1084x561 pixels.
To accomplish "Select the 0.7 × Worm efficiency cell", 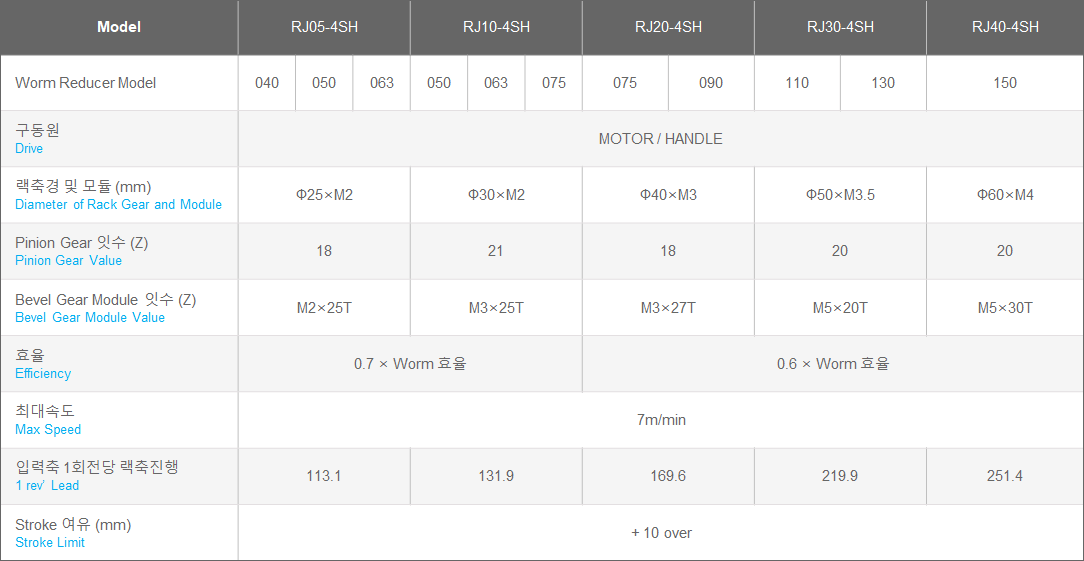I will (x=410, y=364).
